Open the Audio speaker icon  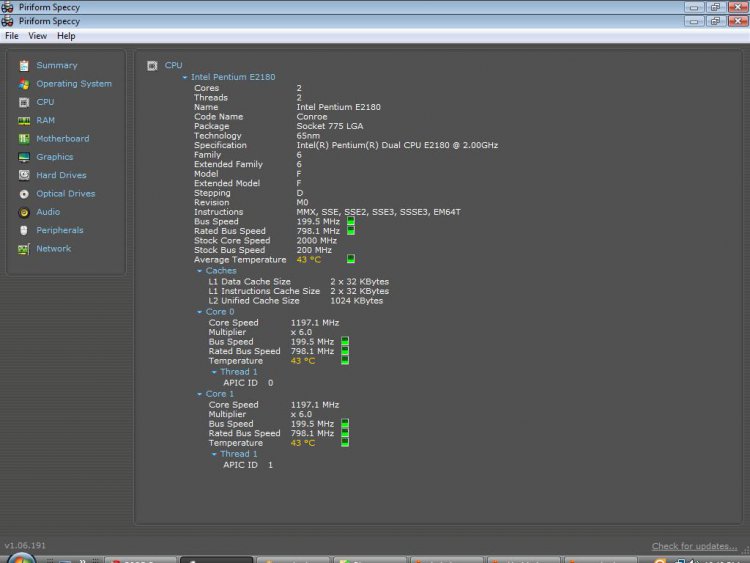24,212
